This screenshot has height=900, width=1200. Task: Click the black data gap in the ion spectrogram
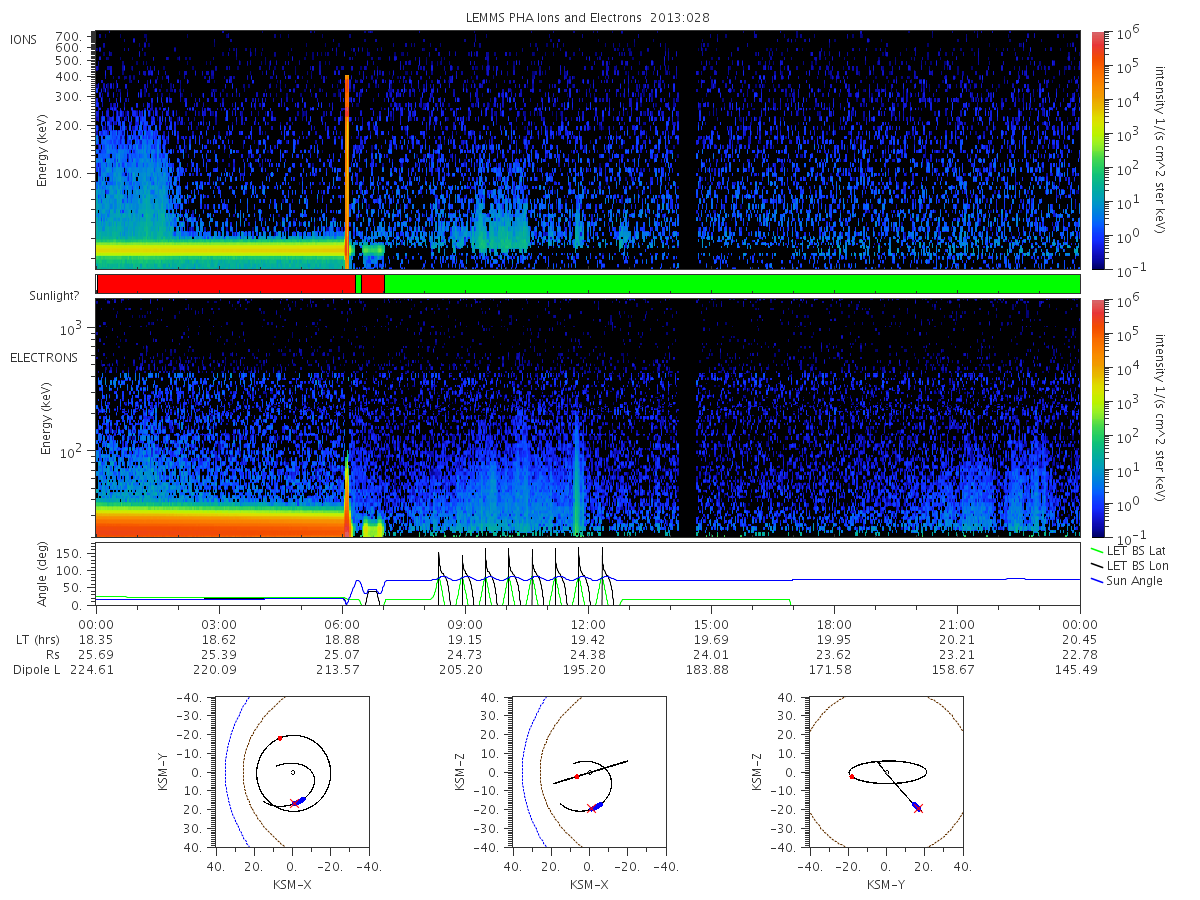(686, 150)
